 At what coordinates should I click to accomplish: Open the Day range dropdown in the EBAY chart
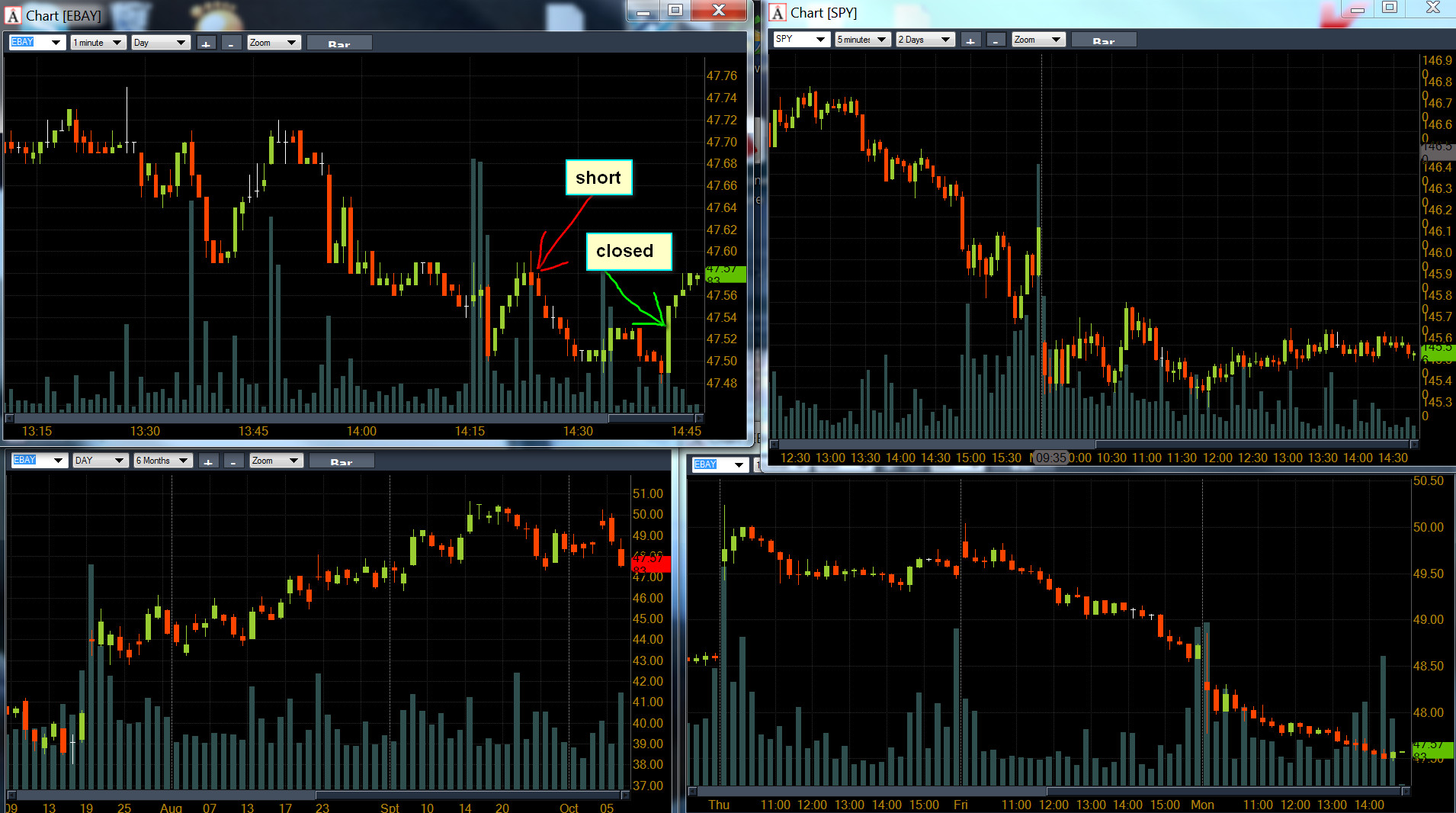(x=160, y=43)
